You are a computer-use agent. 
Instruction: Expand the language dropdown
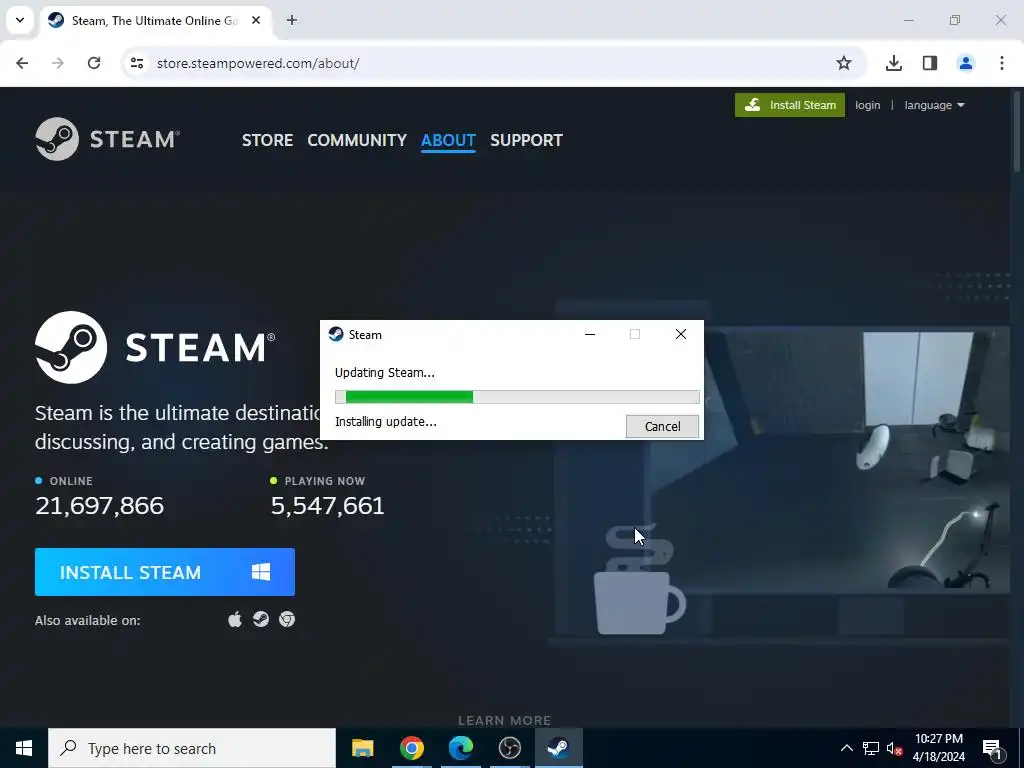[934, 105]
